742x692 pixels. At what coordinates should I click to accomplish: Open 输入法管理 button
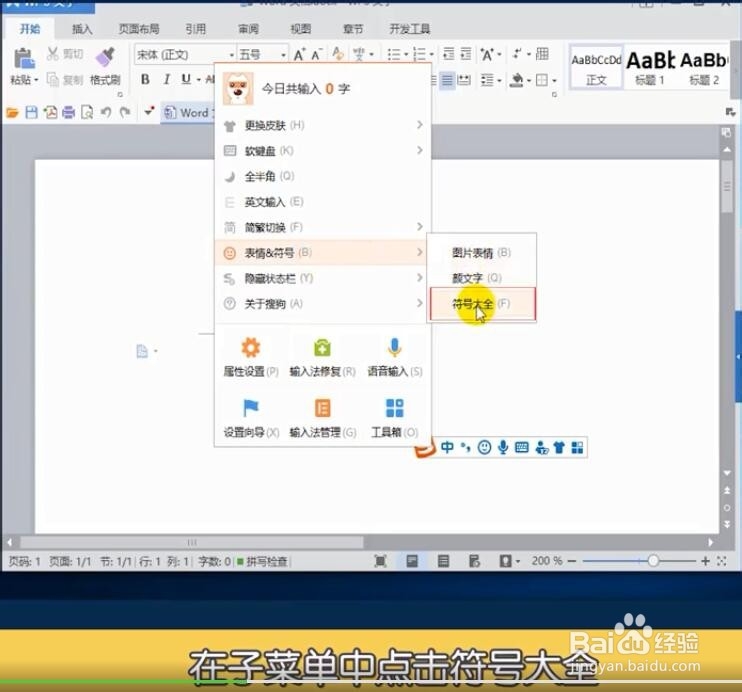[322, 418]
